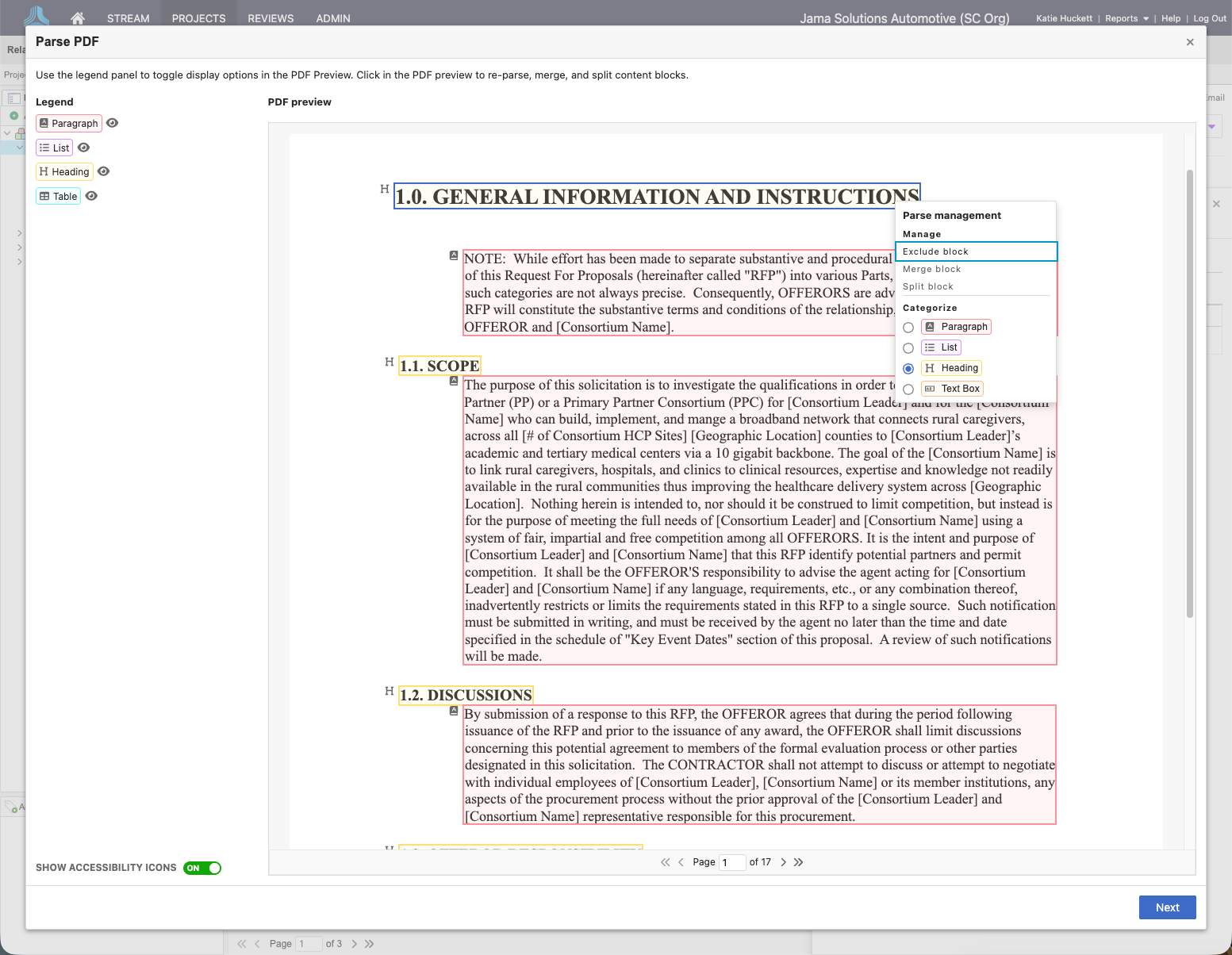Select Heading radio button in Categorize

click(908, 369)
